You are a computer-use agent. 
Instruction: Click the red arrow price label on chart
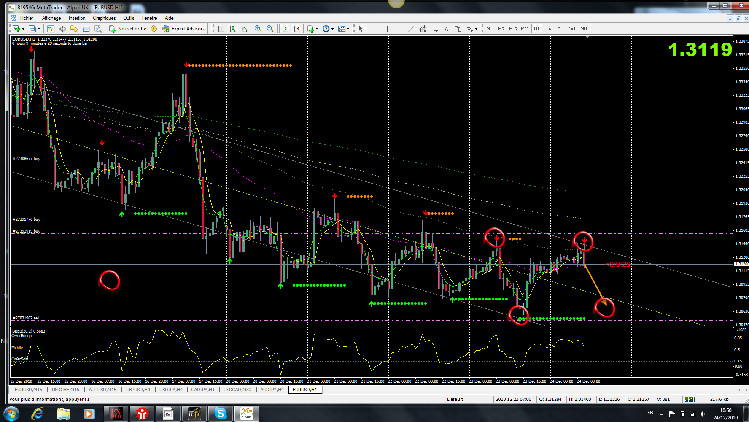point(620,265)
